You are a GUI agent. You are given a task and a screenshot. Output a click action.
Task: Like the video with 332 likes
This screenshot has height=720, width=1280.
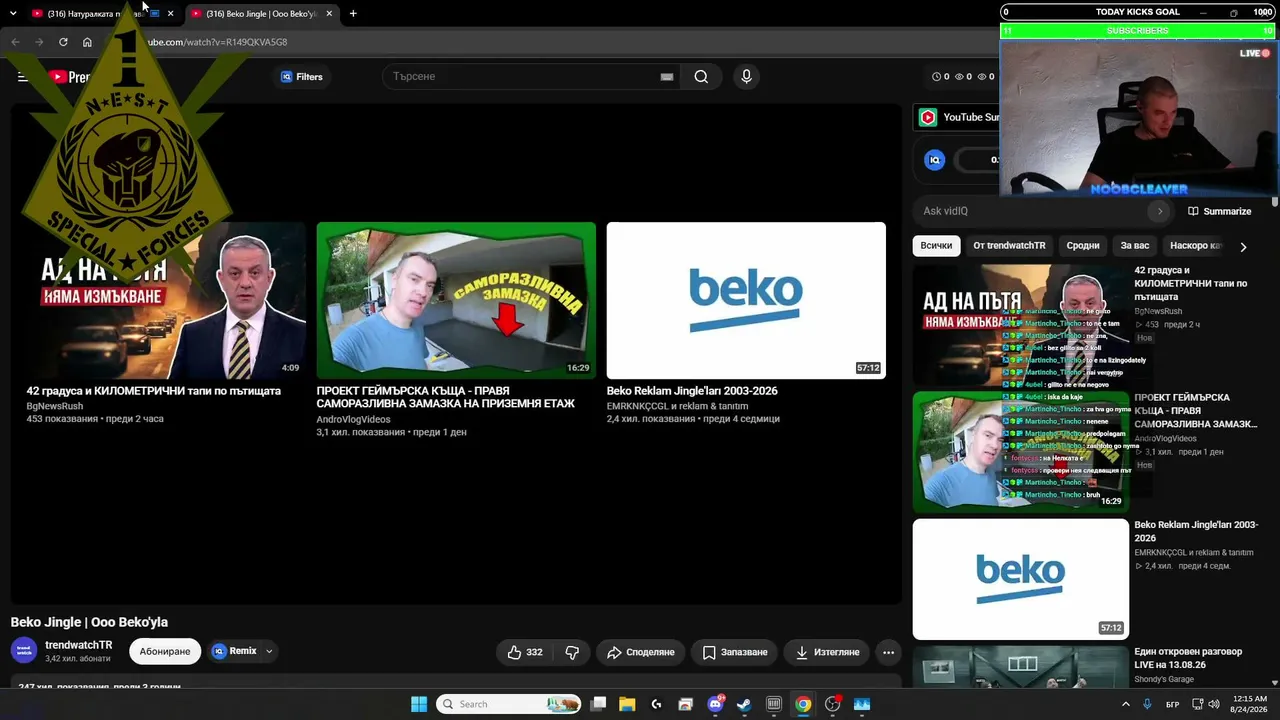pyautogui.click(x=525, y=652)
